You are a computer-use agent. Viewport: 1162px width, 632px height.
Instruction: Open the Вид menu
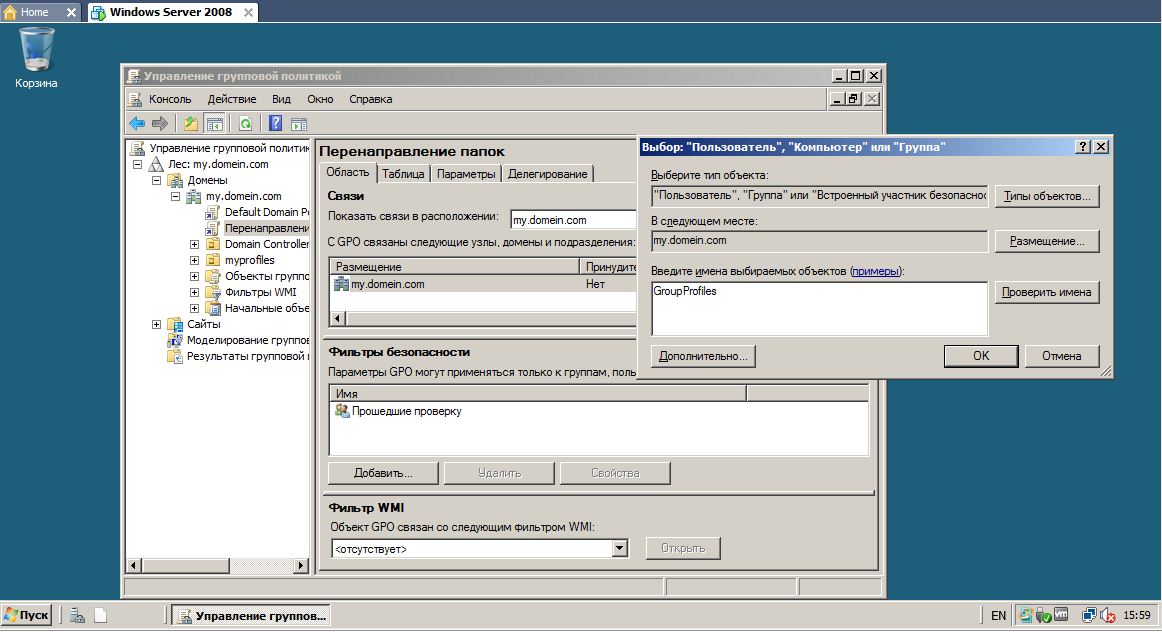(282, 99)
